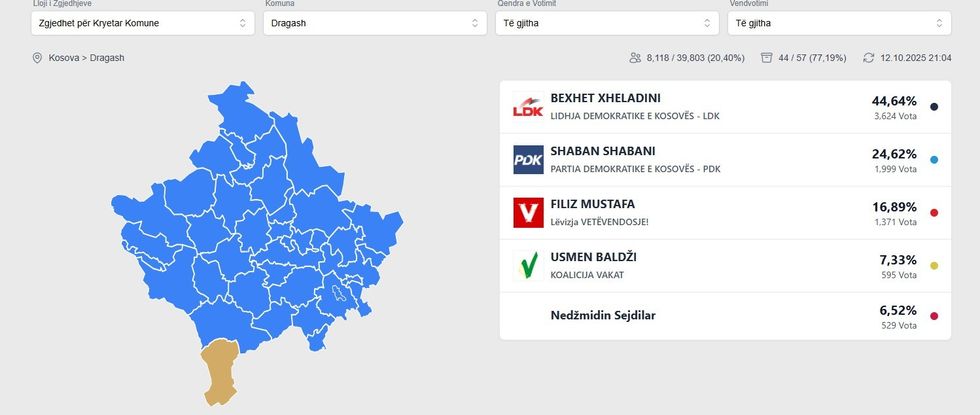Click the LDK party logo
The height and width of the screenshot is (415, 980).
[528, 107]
